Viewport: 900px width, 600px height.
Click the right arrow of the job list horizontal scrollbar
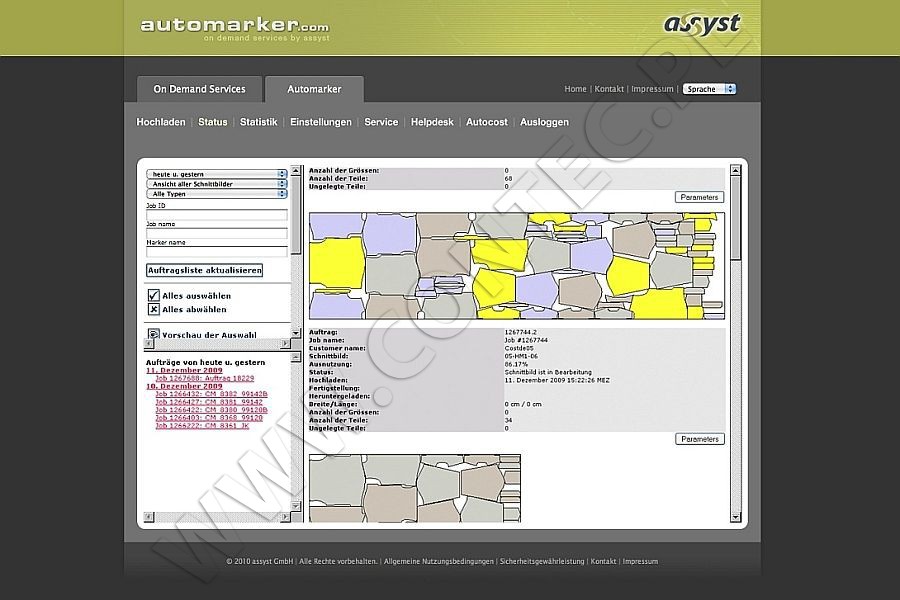pos(285,517)
